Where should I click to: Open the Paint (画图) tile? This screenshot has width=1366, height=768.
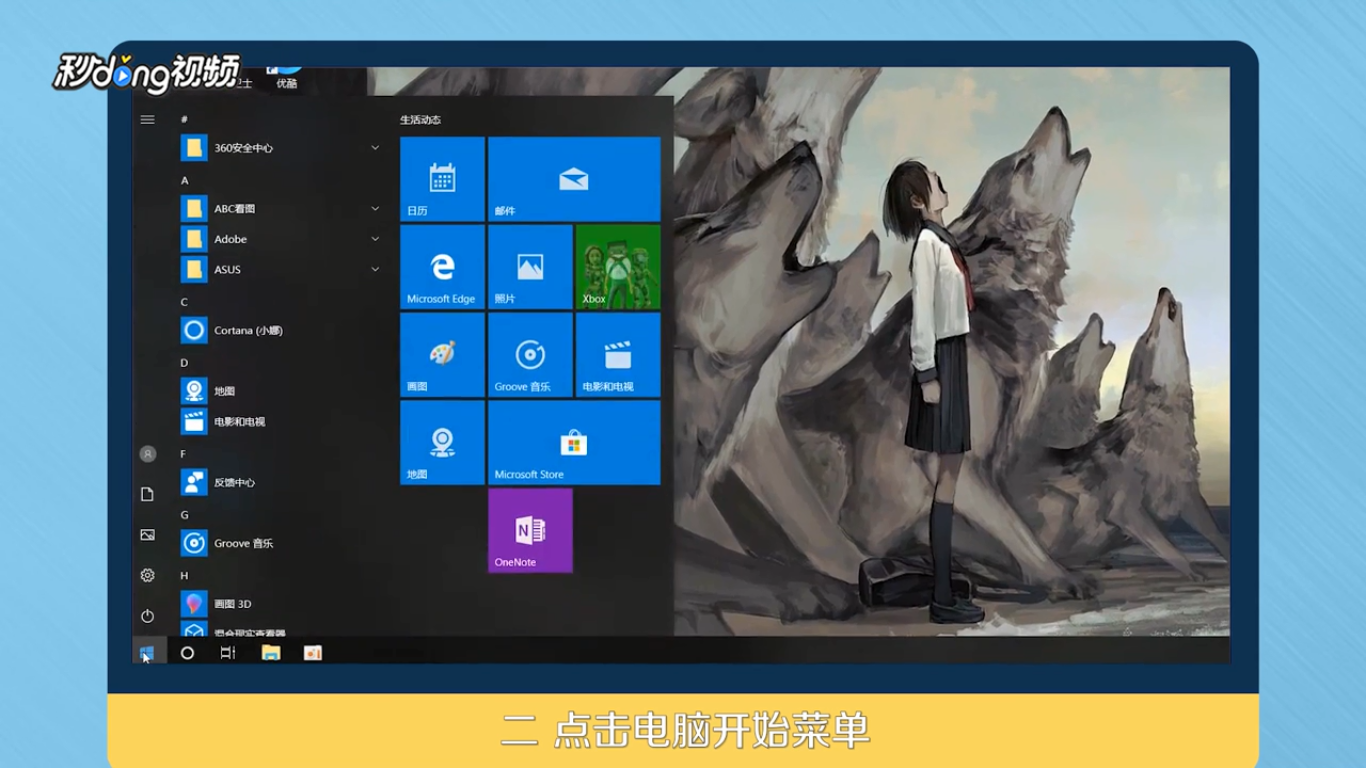pyautogui.click(x=442, y=355)
